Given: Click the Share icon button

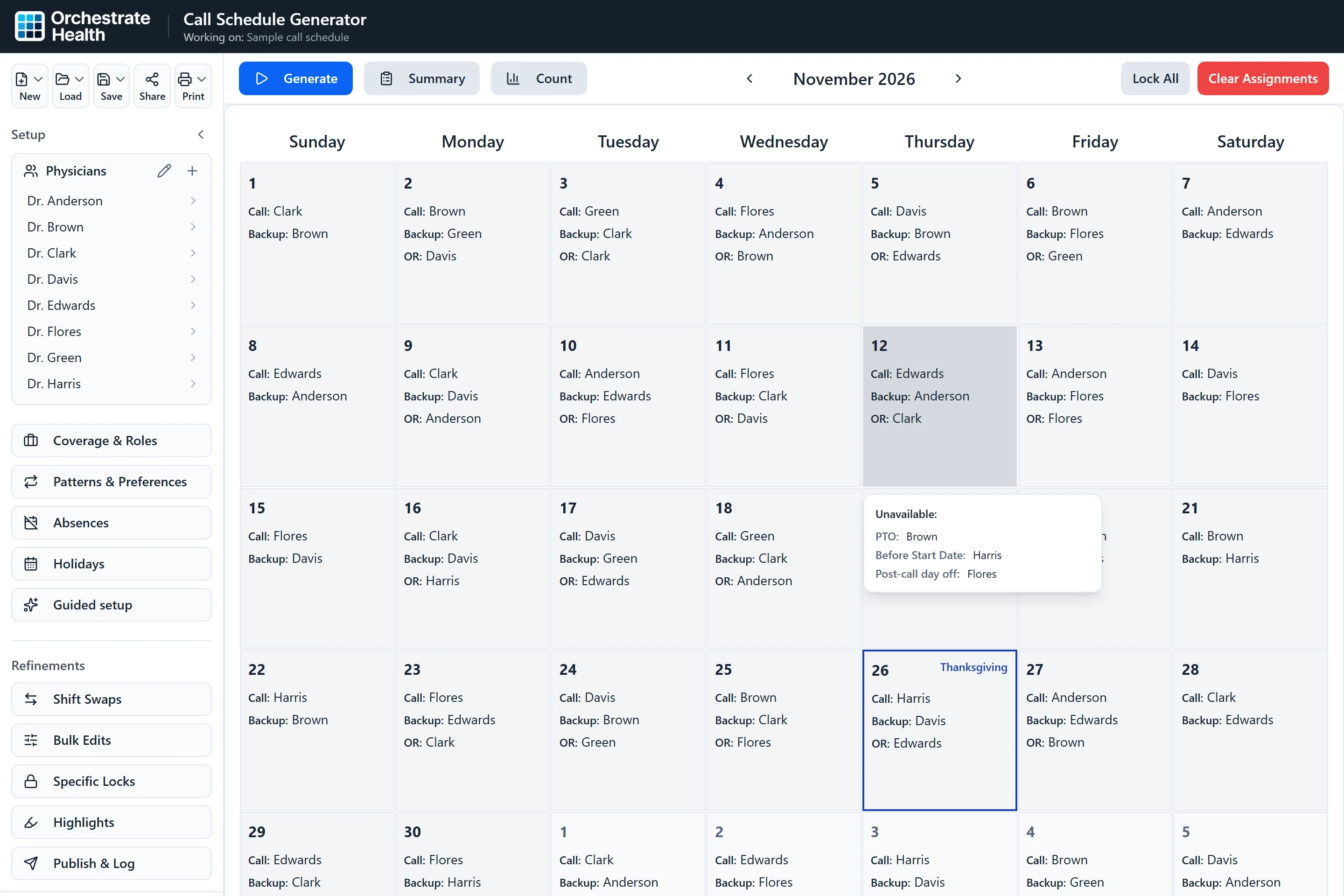Looking at the screenshot, I should click(x=152, y=86).
